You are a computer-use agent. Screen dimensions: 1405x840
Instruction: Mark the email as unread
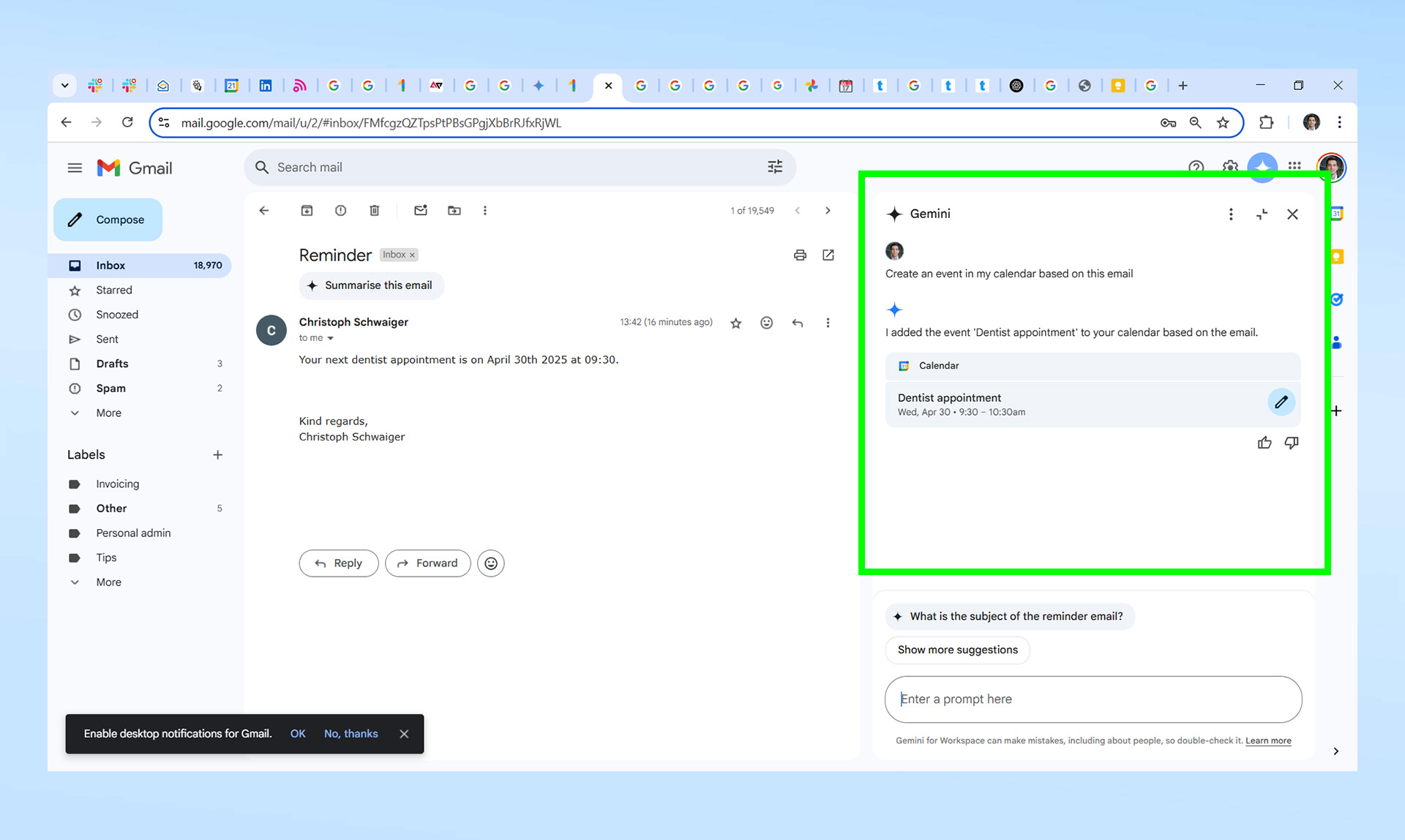(x=420, y=211)
